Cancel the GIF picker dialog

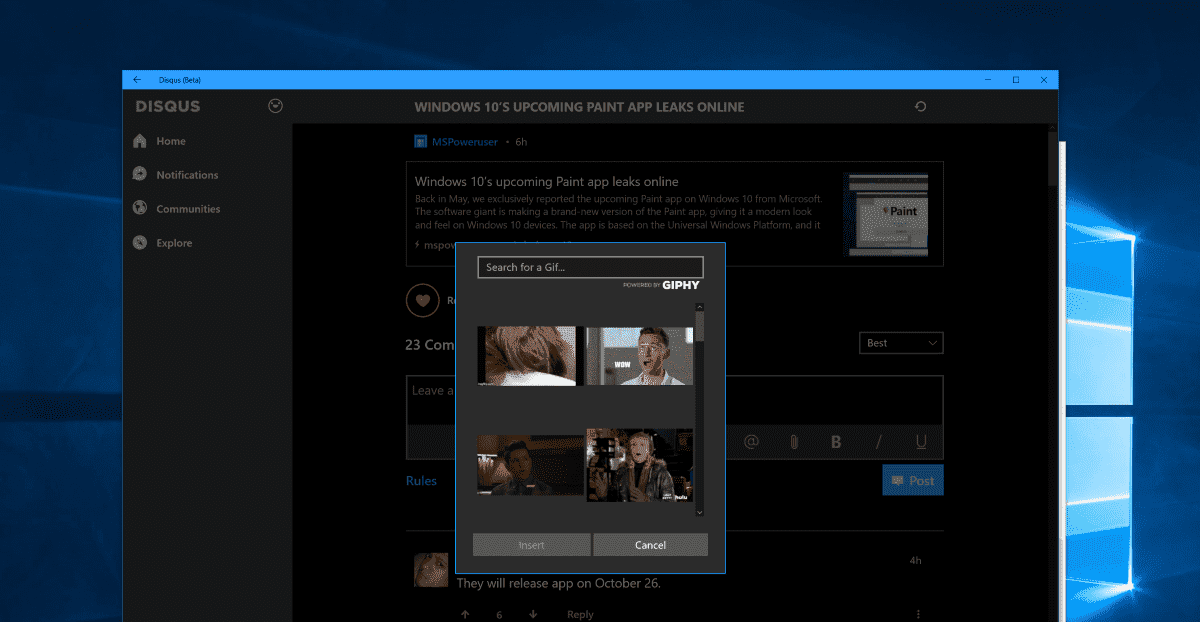[x=650, y=544]
